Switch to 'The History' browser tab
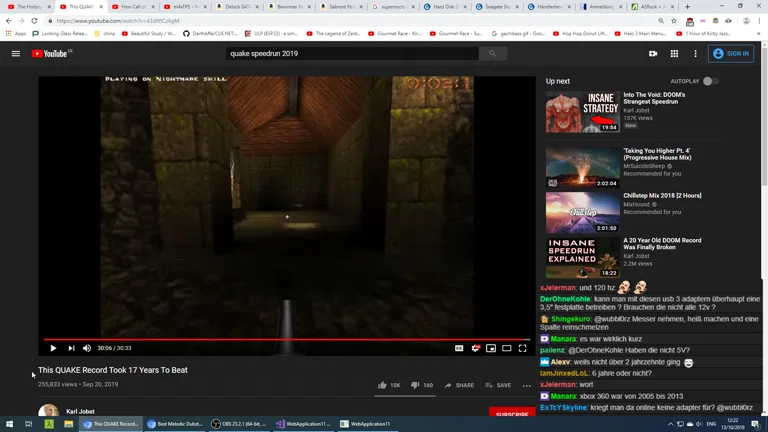This screenshot has width=768, height=432. (29, 7)
